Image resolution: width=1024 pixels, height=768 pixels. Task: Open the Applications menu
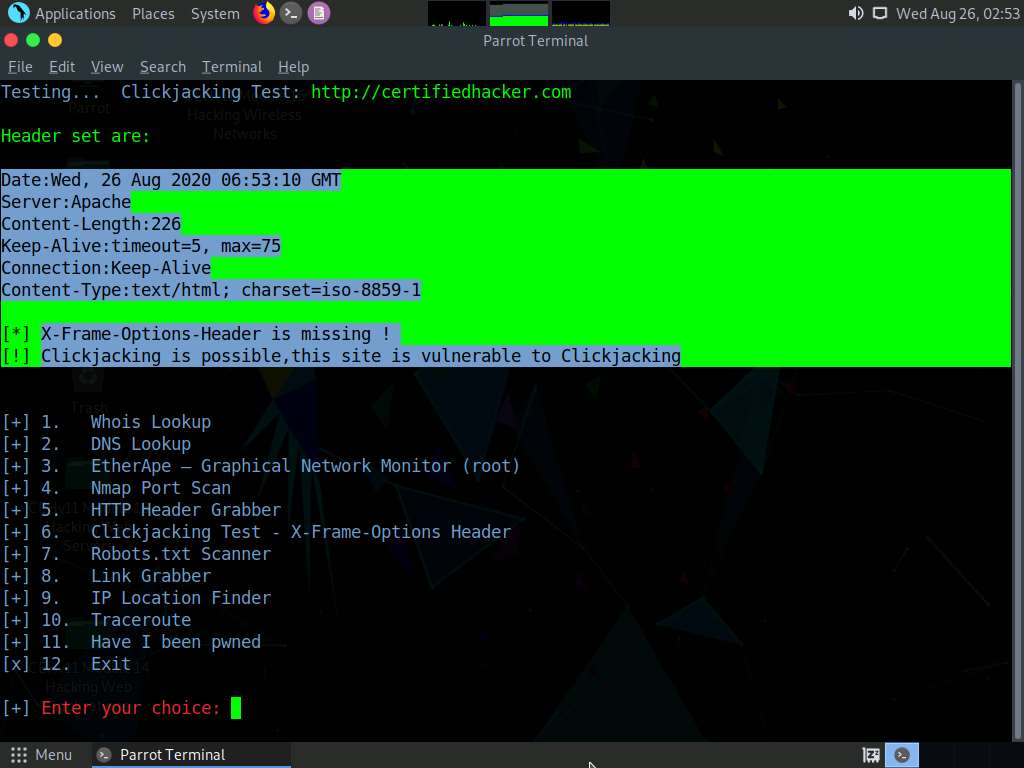click(x=75, y=14)
